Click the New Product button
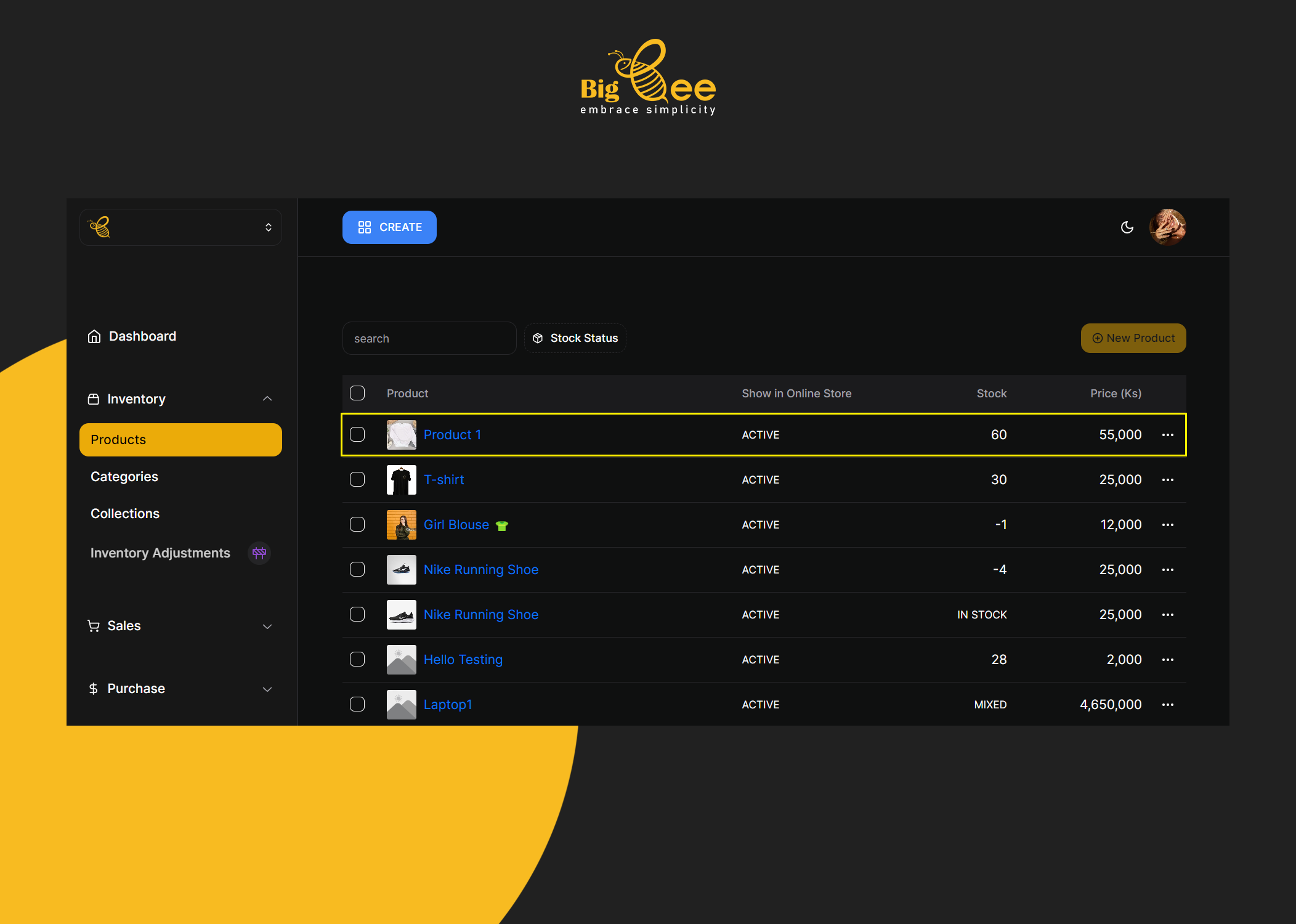This screenshot has height=924, width=1296. [1133, 338]
